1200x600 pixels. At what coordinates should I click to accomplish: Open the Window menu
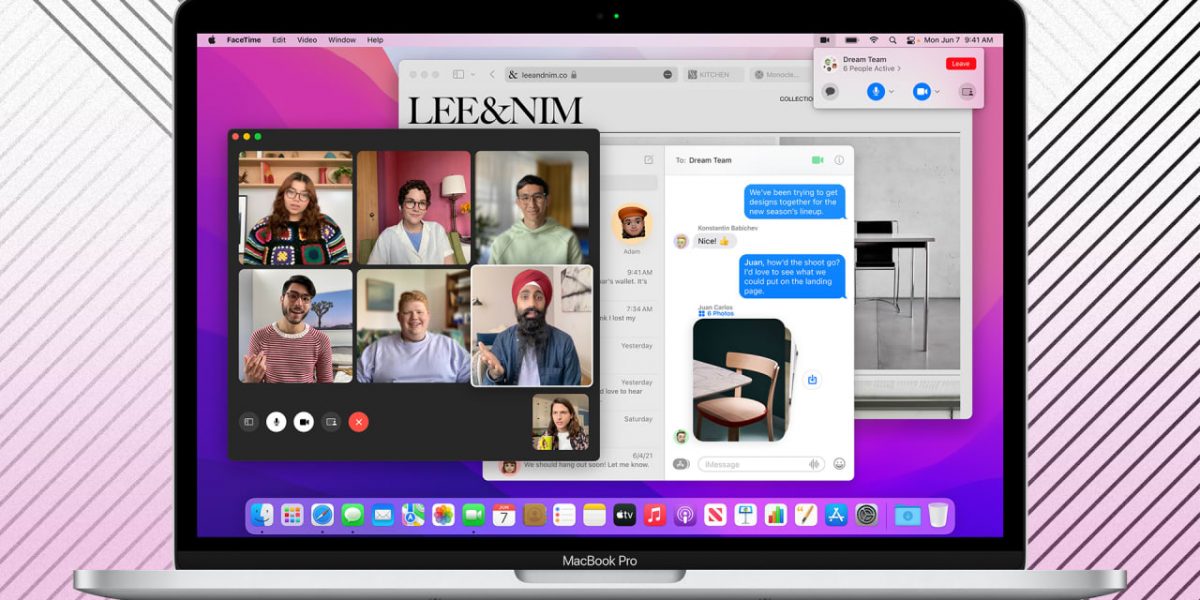click(x=342, y=40)
